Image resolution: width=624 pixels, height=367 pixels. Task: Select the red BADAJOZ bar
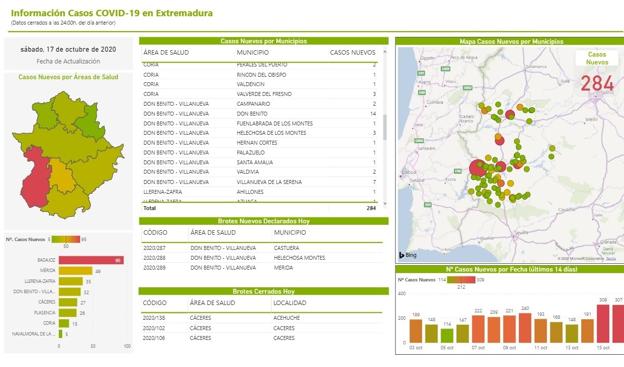pos(91,260)
